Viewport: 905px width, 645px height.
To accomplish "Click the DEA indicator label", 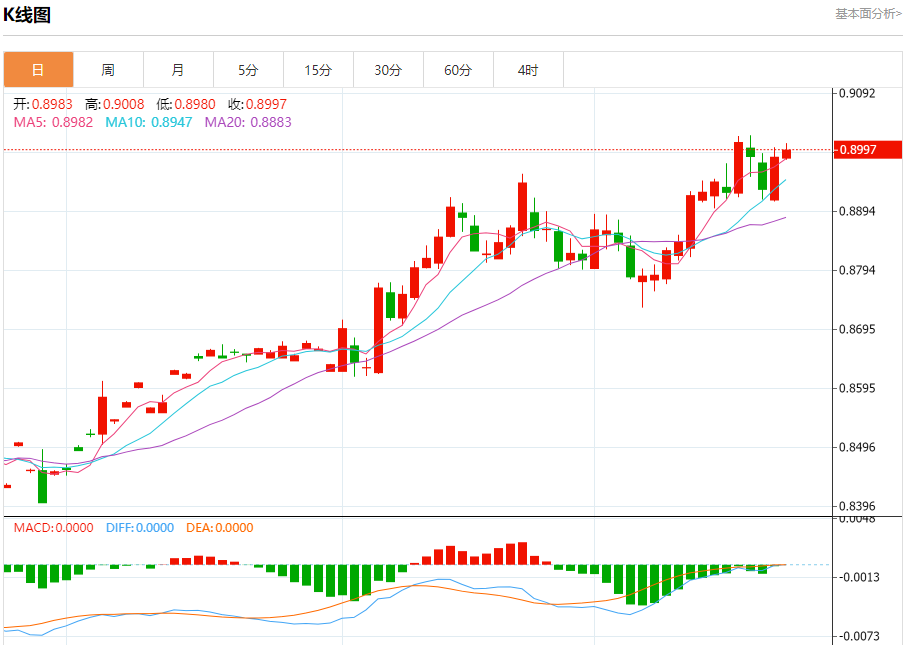I will click(x=218, y=528).
